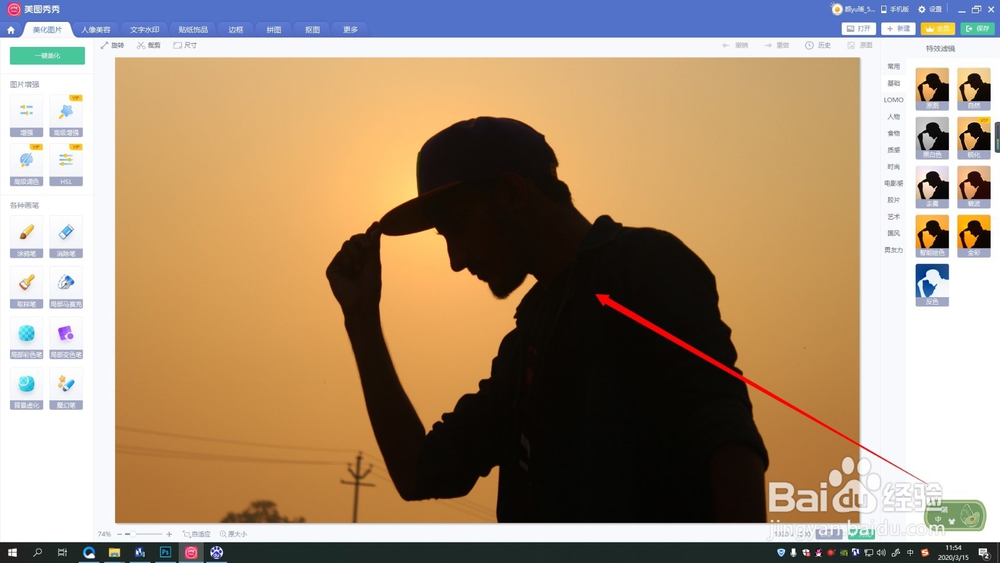Switch to the 美化图片 tab
The image size is (1000, 563).
[47, 29]
